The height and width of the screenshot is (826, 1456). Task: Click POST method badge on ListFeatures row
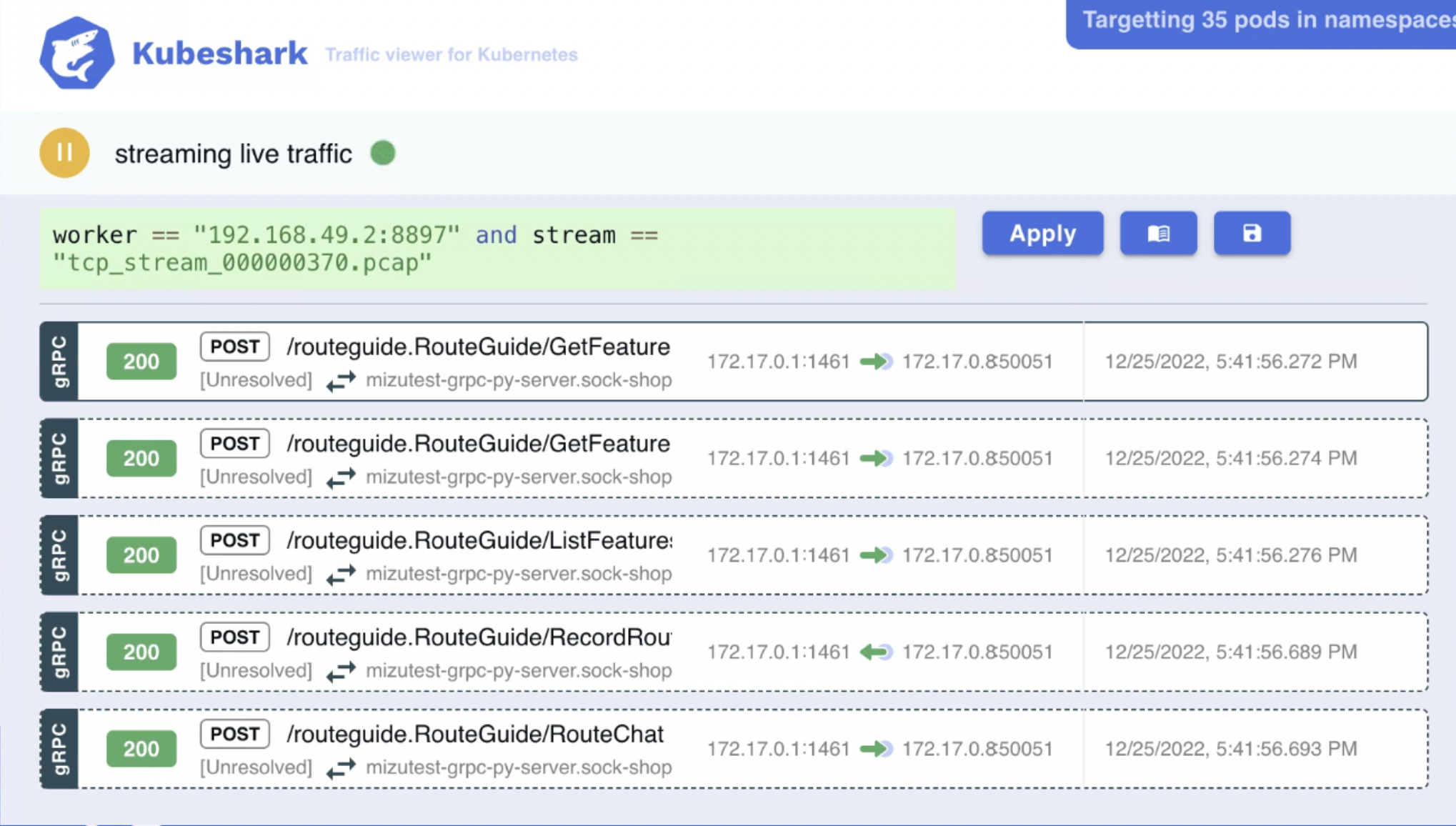[235, 540]
